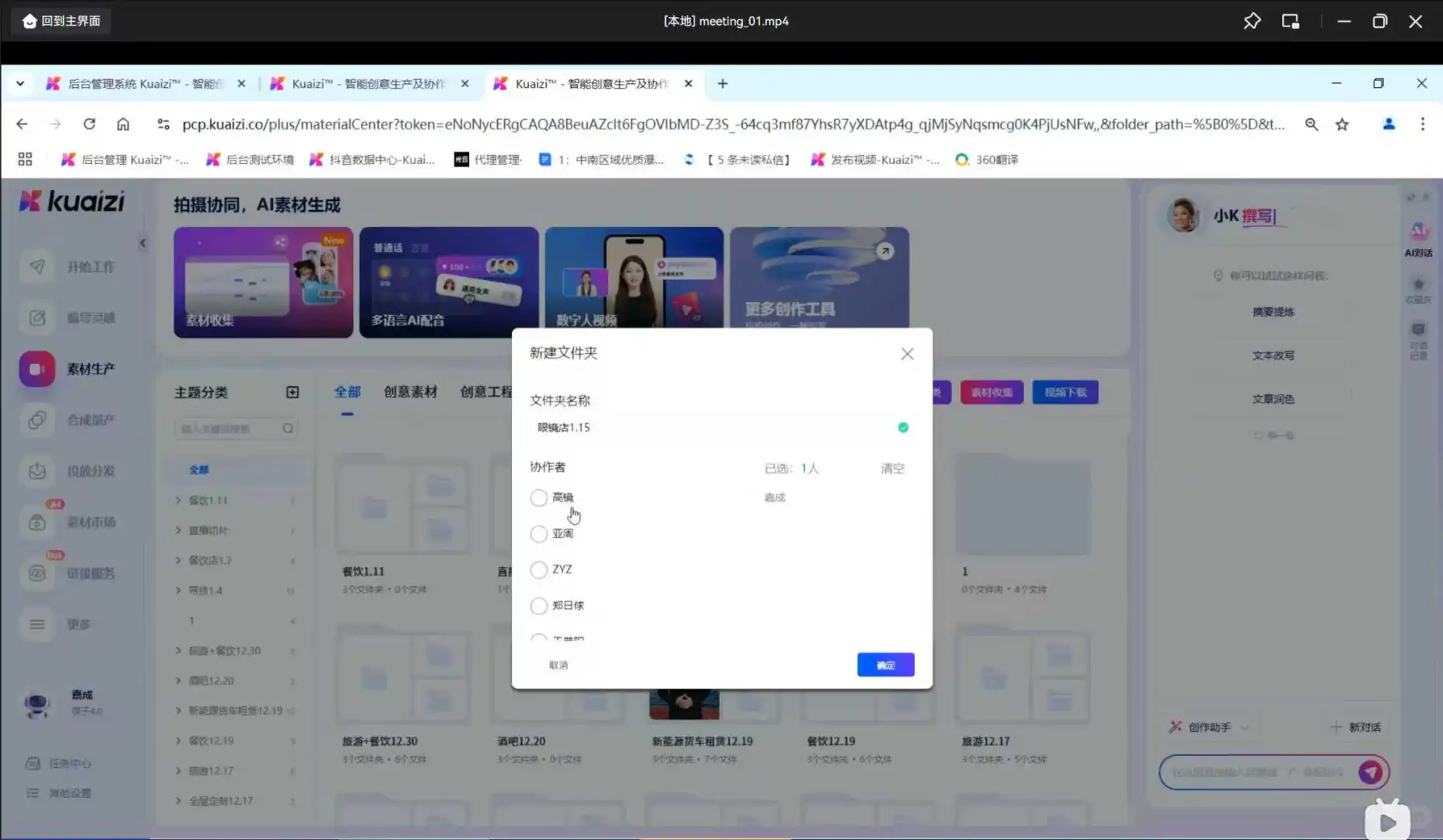
Task: Expand the 全屋定制12.17 category
Action: pos(178,800)
